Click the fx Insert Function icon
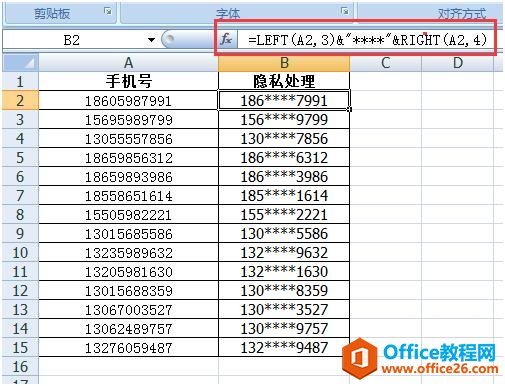 tap(226, 40)
